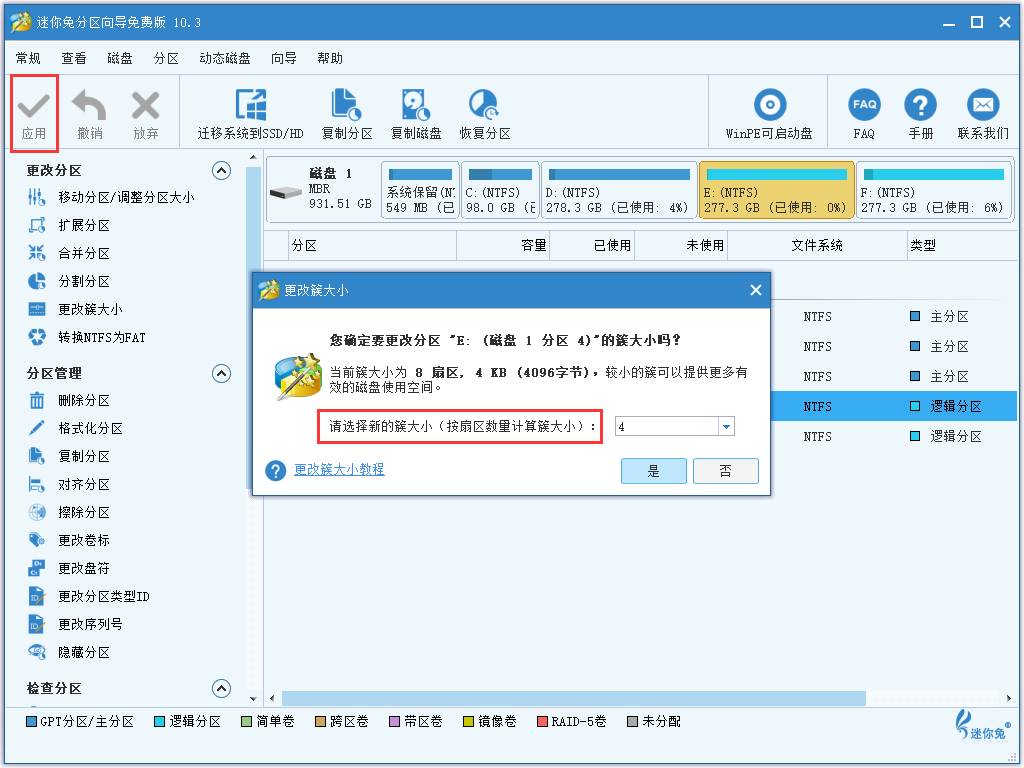The image size is (1024, 768).
Task: Open the 常规 menu
Action: tap(28, 59)
